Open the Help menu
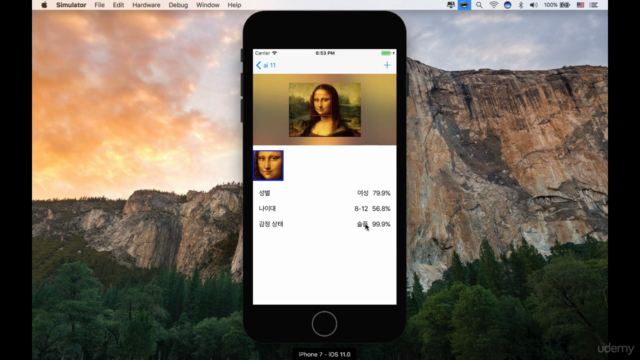 (234, 5)
